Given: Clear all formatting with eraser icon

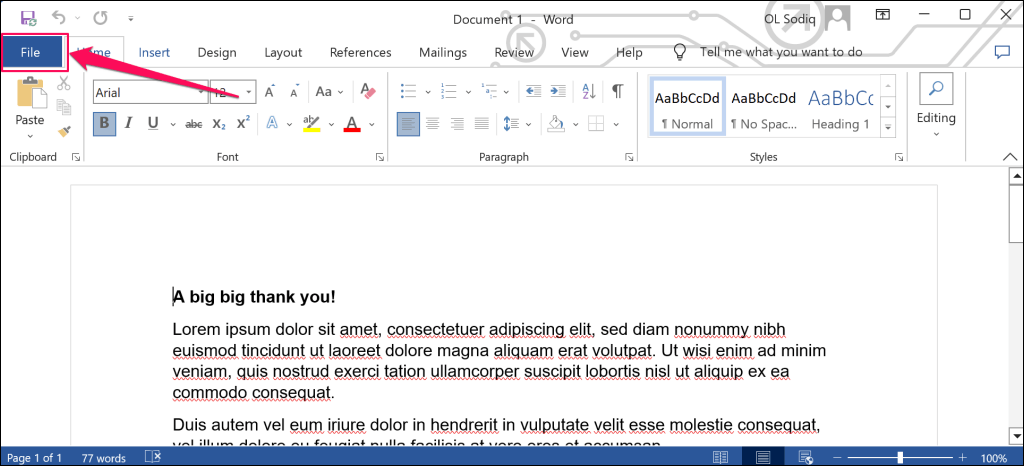Looking at the screenshot, I should coord(368,91).
